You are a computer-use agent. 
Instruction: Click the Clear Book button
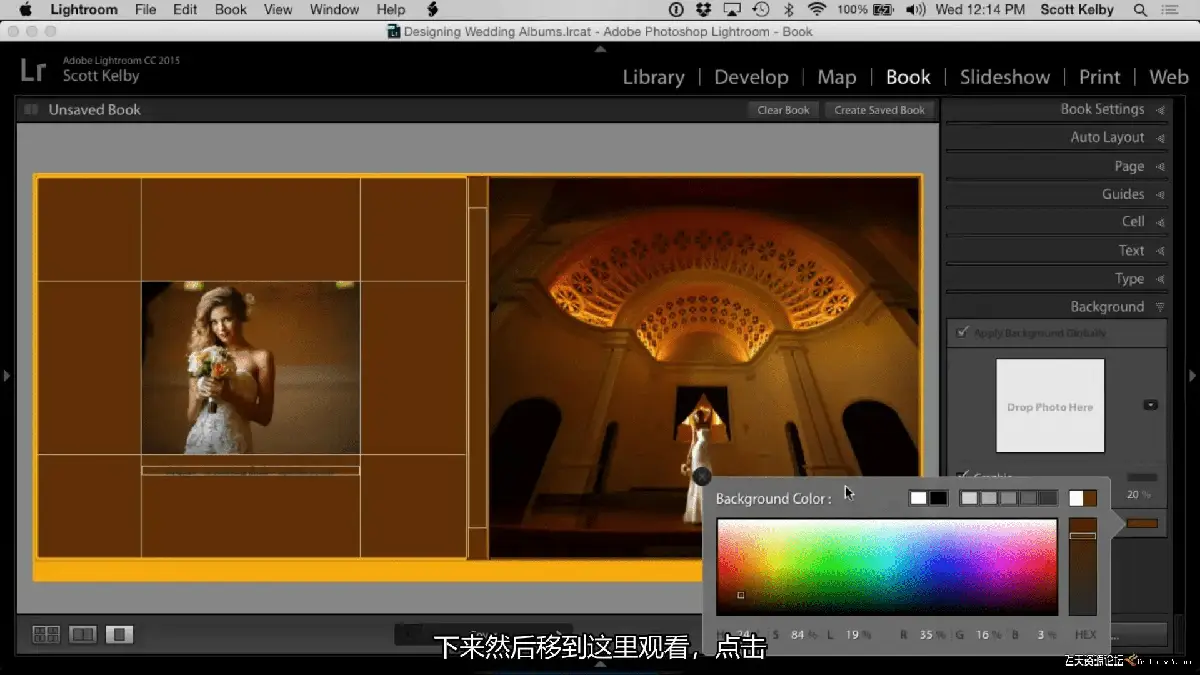pos(783,110)
